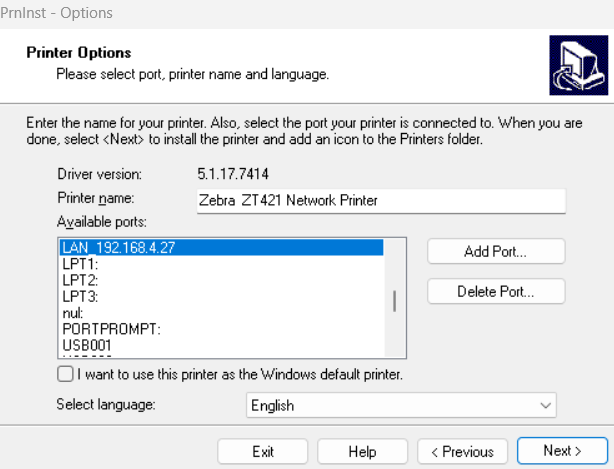
Task: Open the Select language dropdown
Action: click(401, 405)
